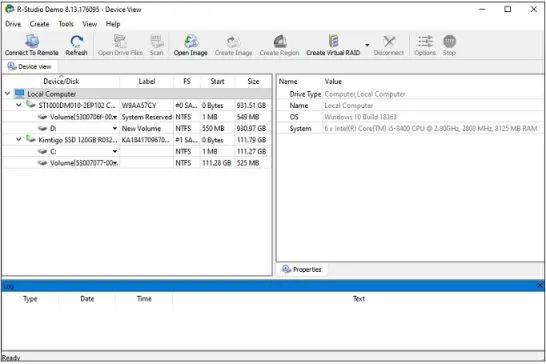Click the Connect To Remote toolbar icon

click(32, 41)
